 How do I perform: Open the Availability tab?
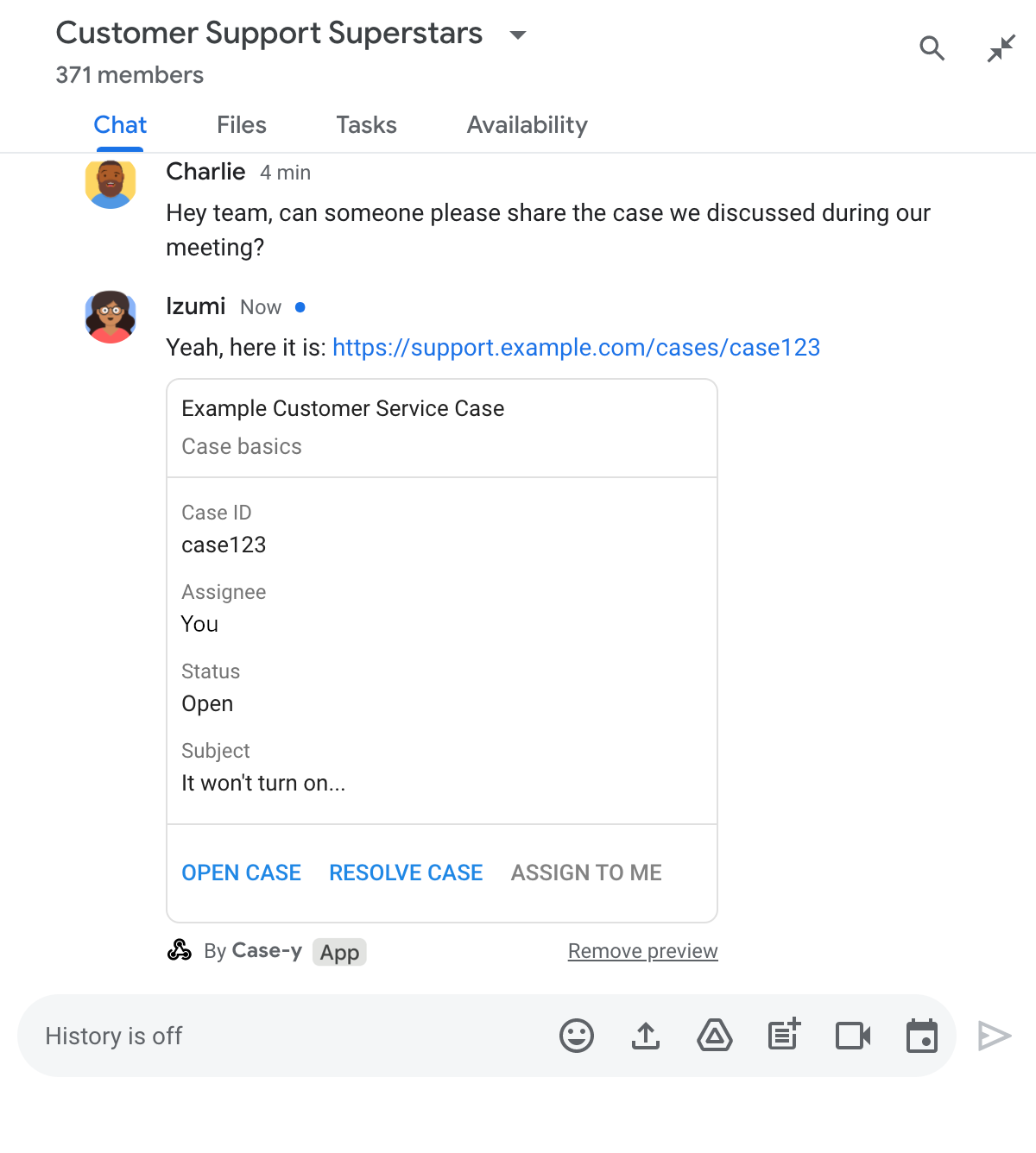click(x=527, y=125)
